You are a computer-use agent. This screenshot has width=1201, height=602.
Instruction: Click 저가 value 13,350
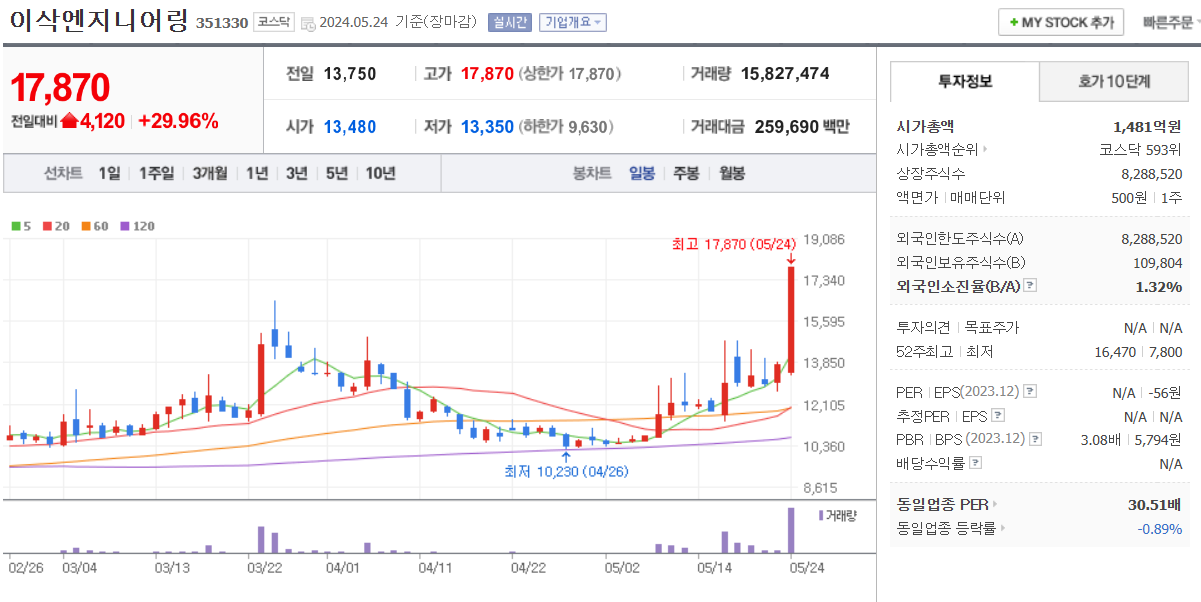(487, 126)
